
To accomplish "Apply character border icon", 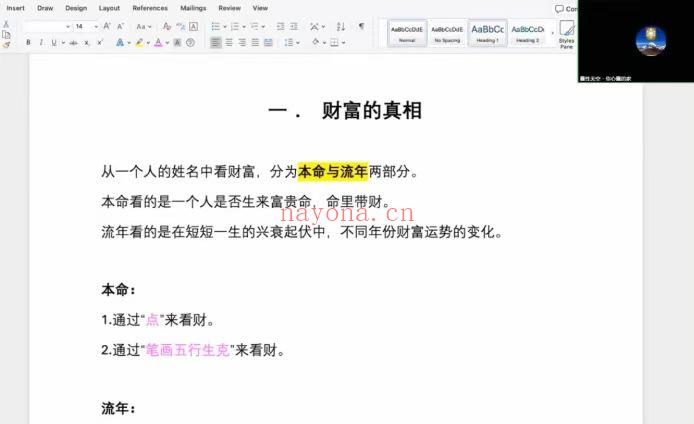I will (x=193, y=27).
